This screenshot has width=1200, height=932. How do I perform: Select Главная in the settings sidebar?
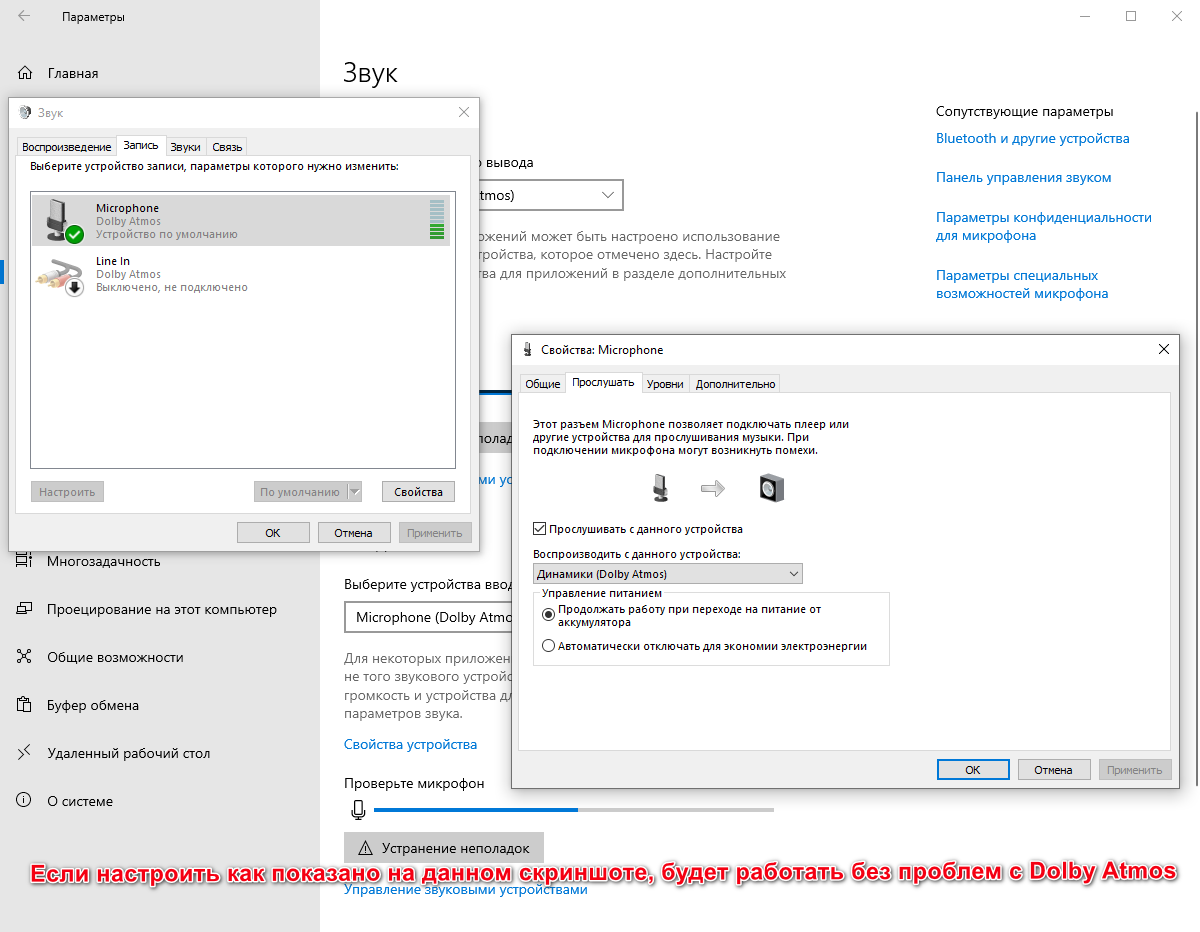tap(72, 73)
